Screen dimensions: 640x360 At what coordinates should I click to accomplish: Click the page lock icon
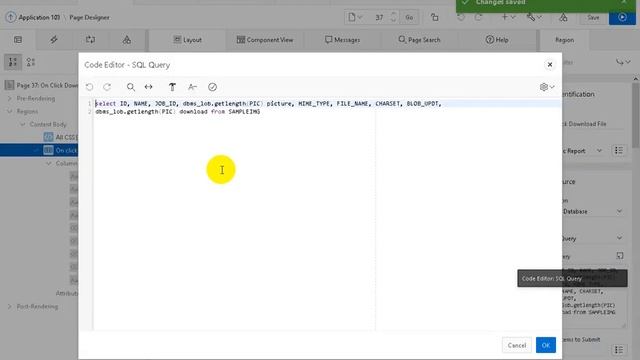435,17
